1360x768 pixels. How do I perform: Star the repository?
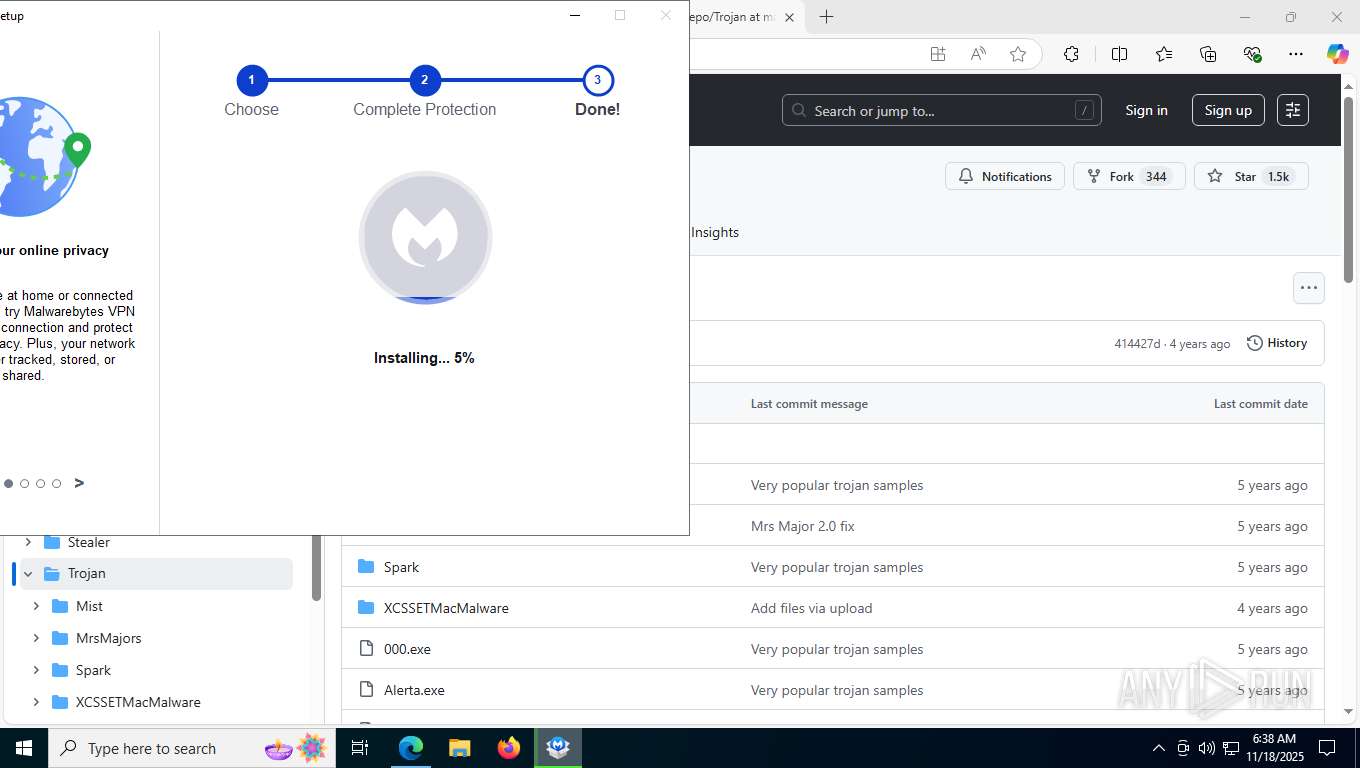coord(1251,176)
